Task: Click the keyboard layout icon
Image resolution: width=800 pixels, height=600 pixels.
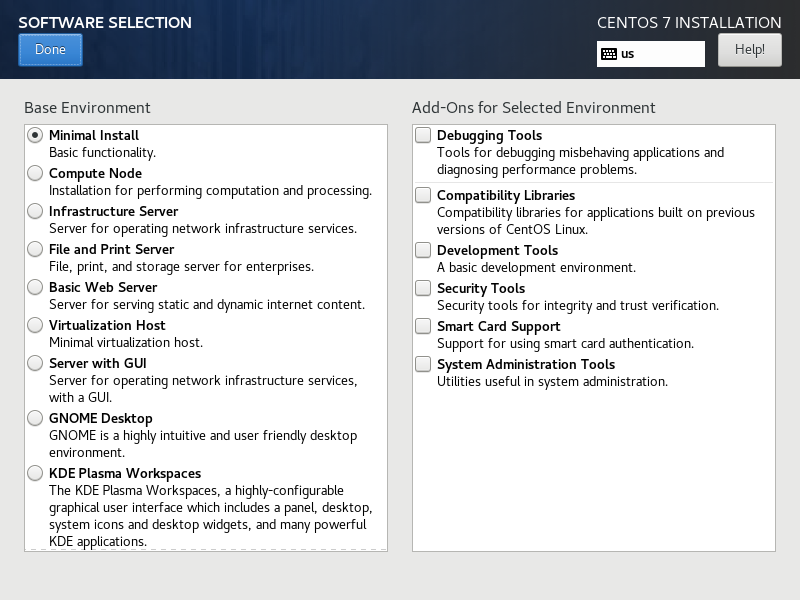Action: click(609, 54)
